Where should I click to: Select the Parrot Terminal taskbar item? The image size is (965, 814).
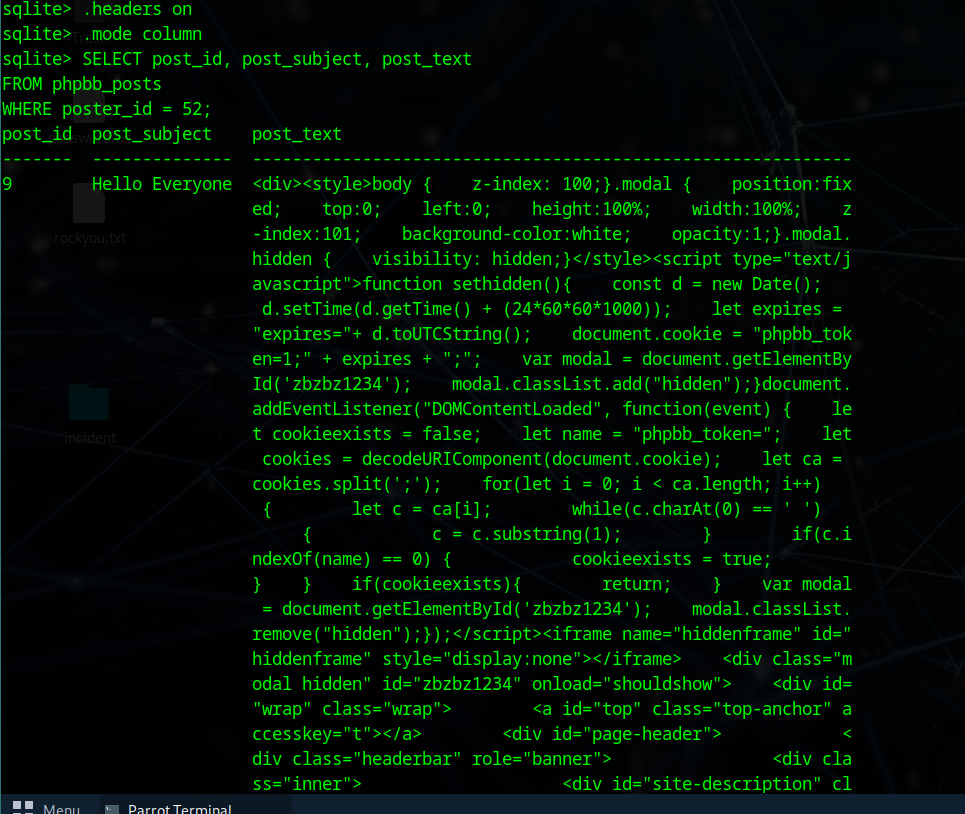coord(168,808)
